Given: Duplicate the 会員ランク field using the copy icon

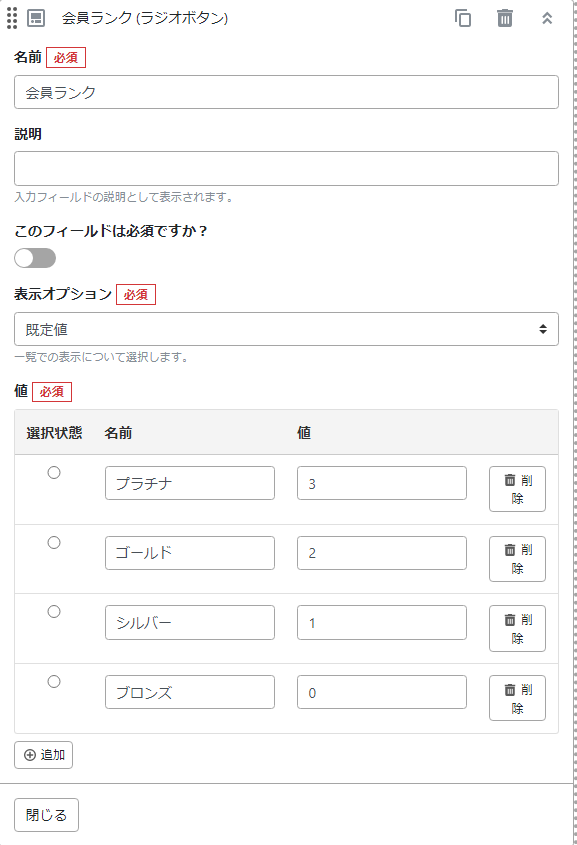Looking at the screenshot, I should 462,17.
